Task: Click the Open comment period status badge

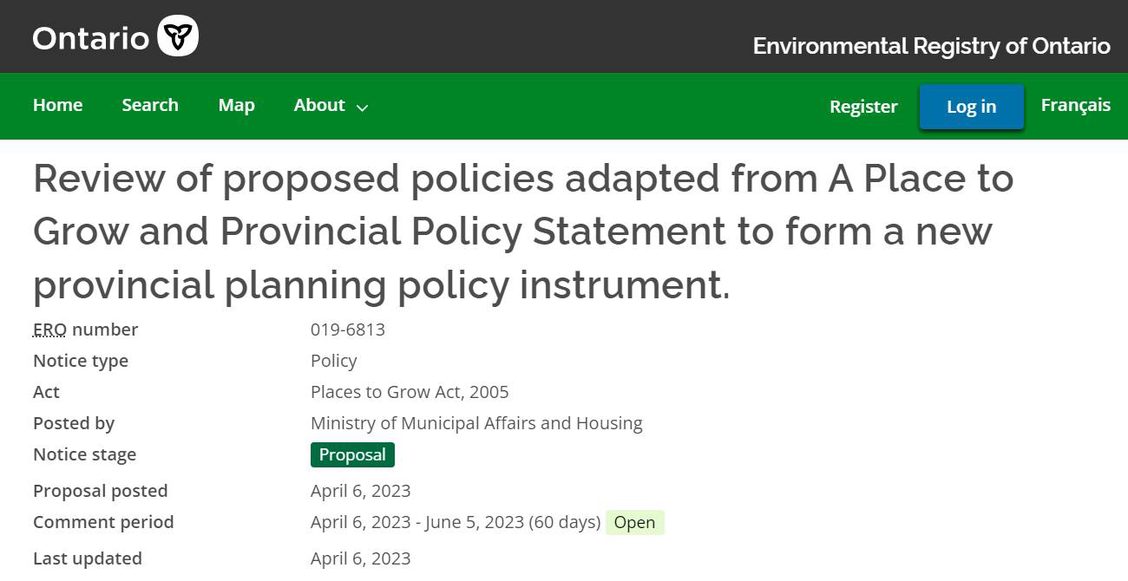Action: point(634,523)
